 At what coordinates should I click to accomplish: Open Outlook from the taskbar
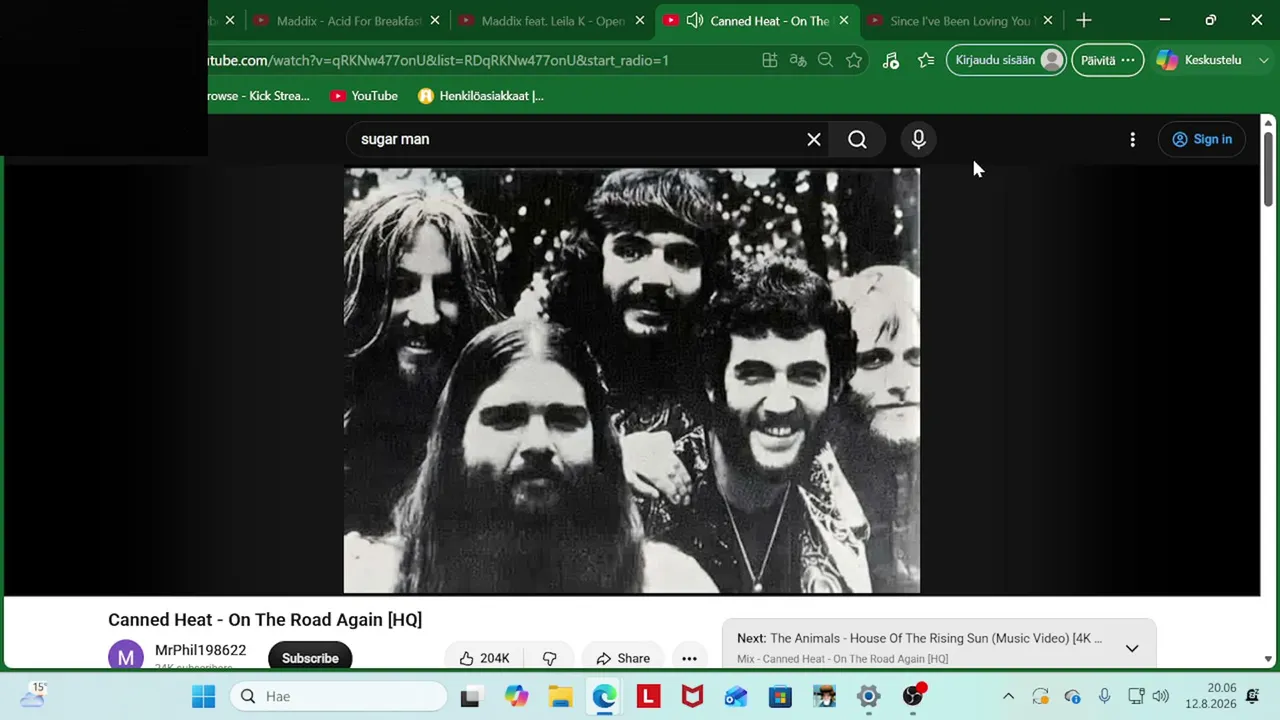(736, 696)
